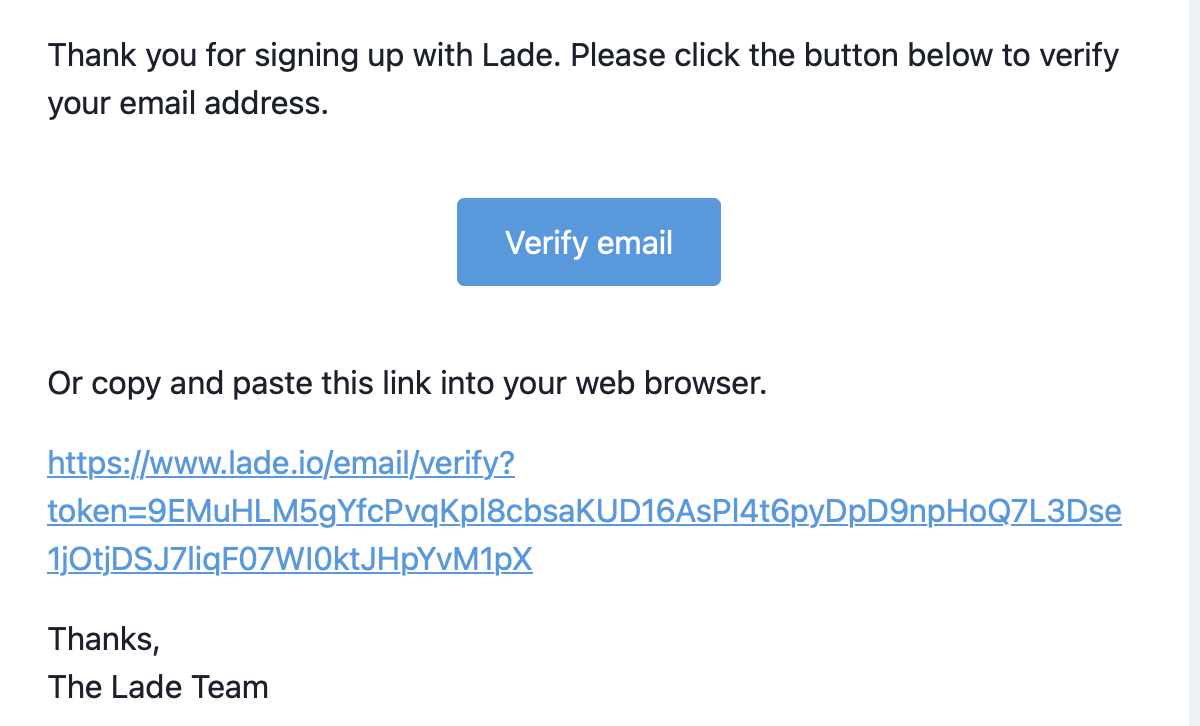
Task: Click the "Thanks," closing line
Action: (x=104, y=638)
